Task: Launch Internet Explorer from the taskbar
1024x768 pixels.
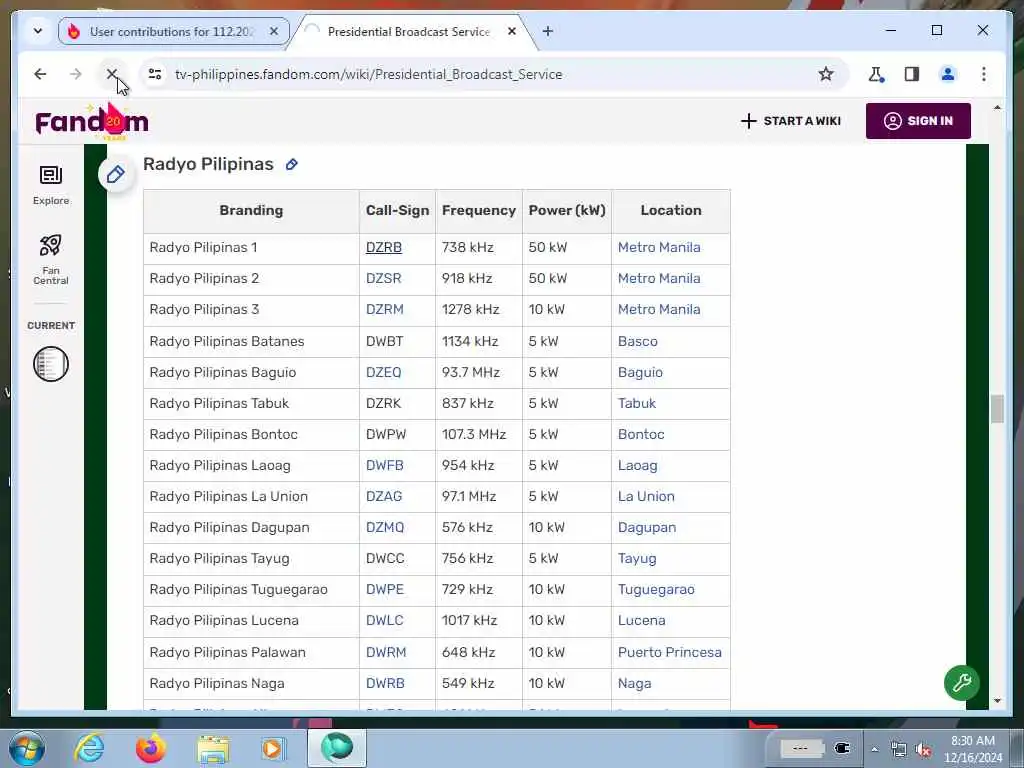Action: [x=89, y=748]
